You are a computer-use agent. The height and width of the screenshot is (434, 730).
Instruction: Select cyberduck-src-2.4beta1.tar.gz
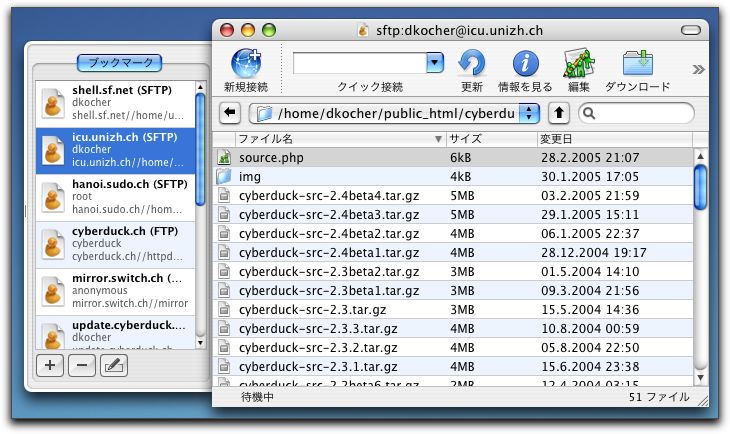click(453, 253)
